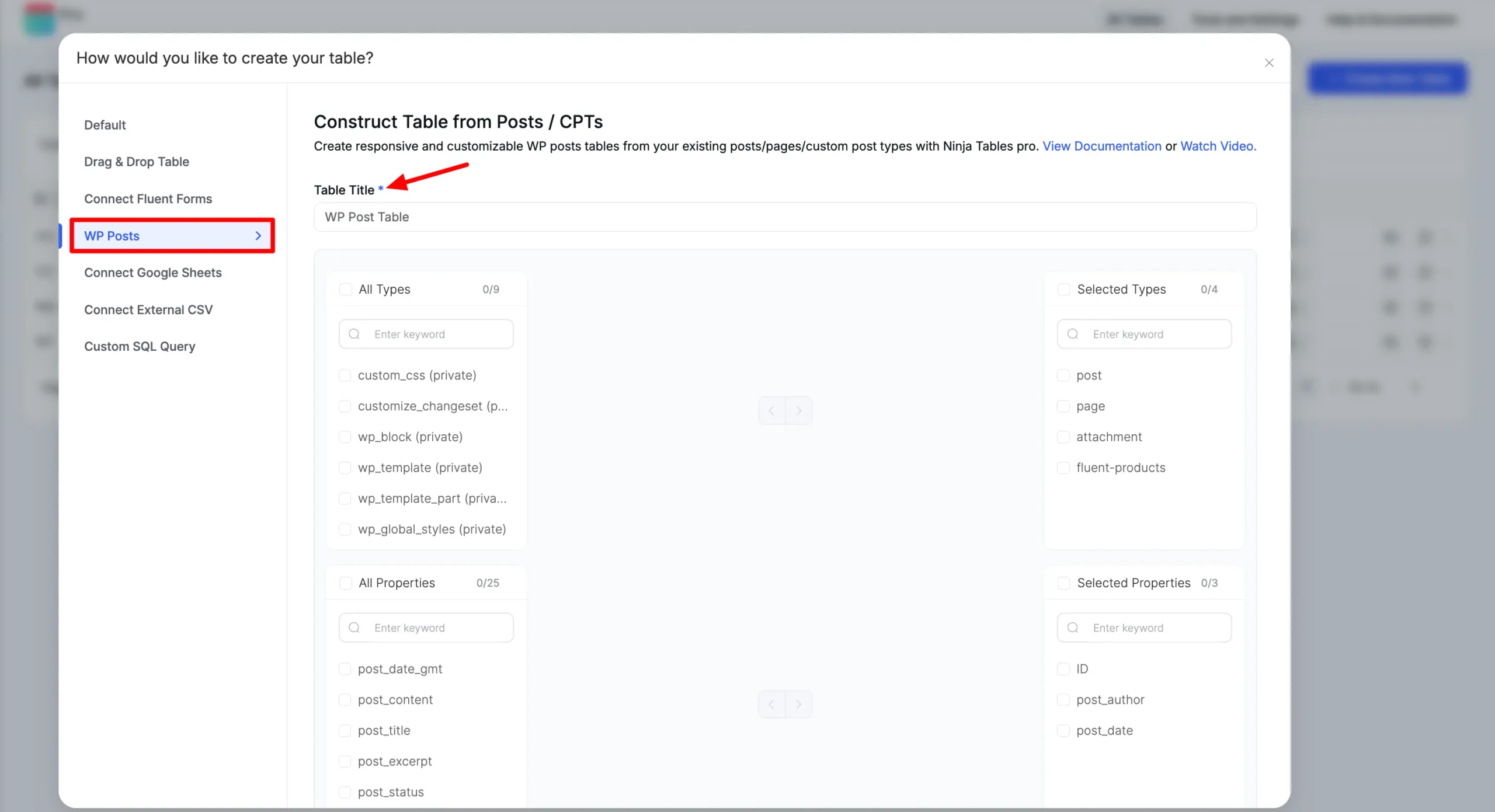Move properties right with transfer arrow

[x=799, y=704]
